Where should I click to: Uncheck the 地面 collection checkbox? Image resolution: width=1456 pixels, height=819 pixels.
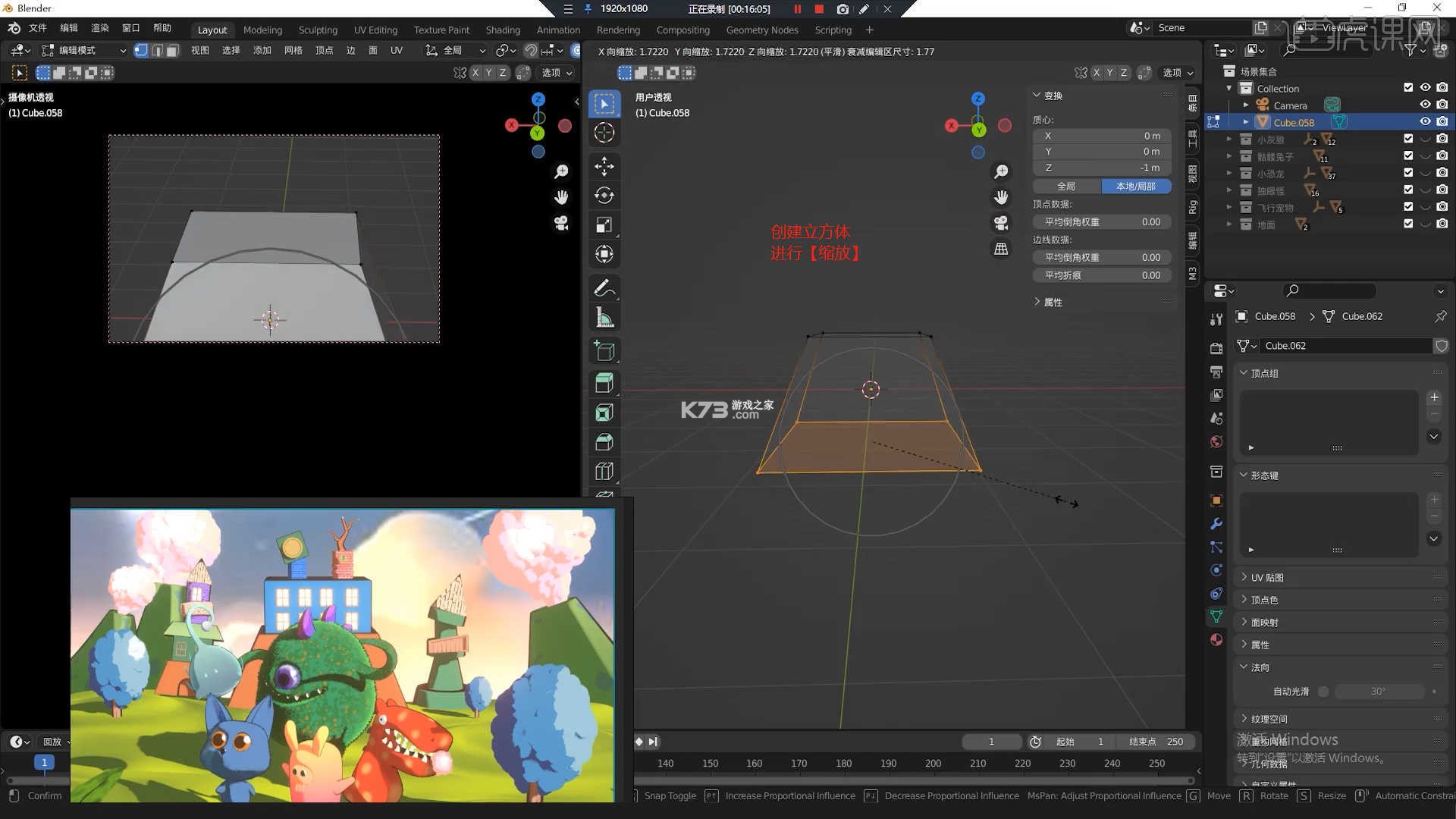click(x=1408, y=224)
